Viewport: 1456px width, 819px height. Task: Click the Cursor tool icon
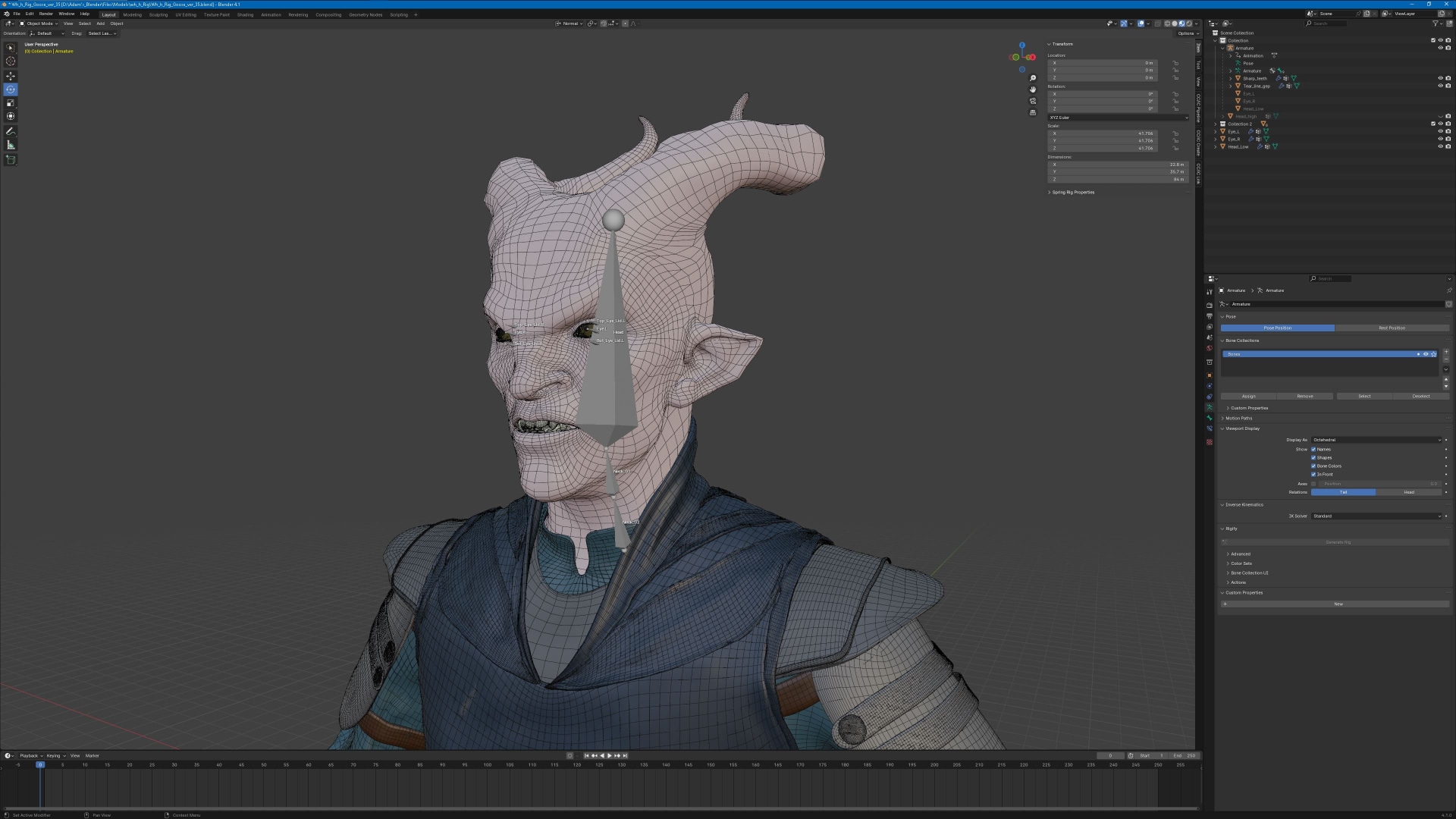coord(11,61)
